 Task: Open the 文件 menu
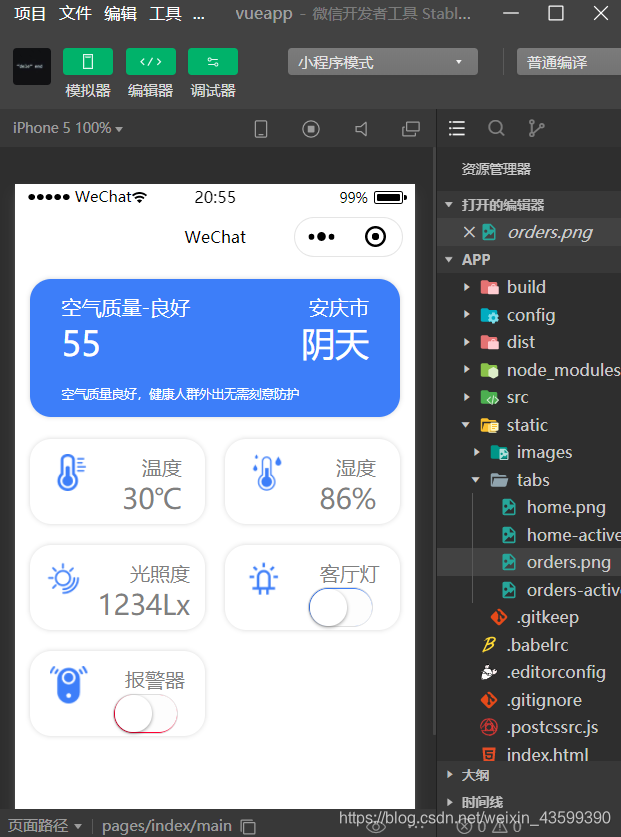point(75,13)
